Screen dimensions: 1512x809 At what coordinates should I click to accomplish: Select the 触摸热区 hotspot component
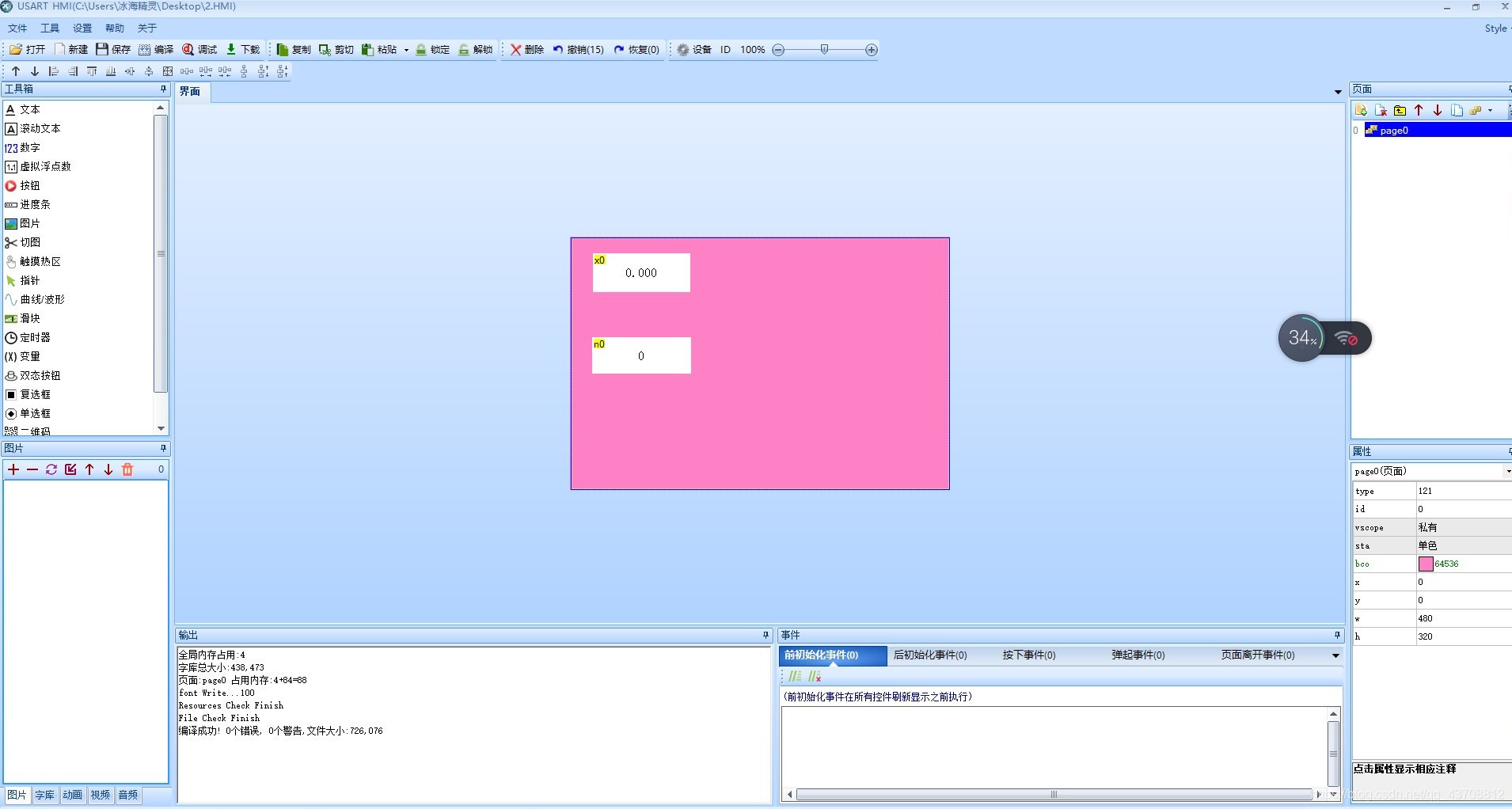[32, 261]
